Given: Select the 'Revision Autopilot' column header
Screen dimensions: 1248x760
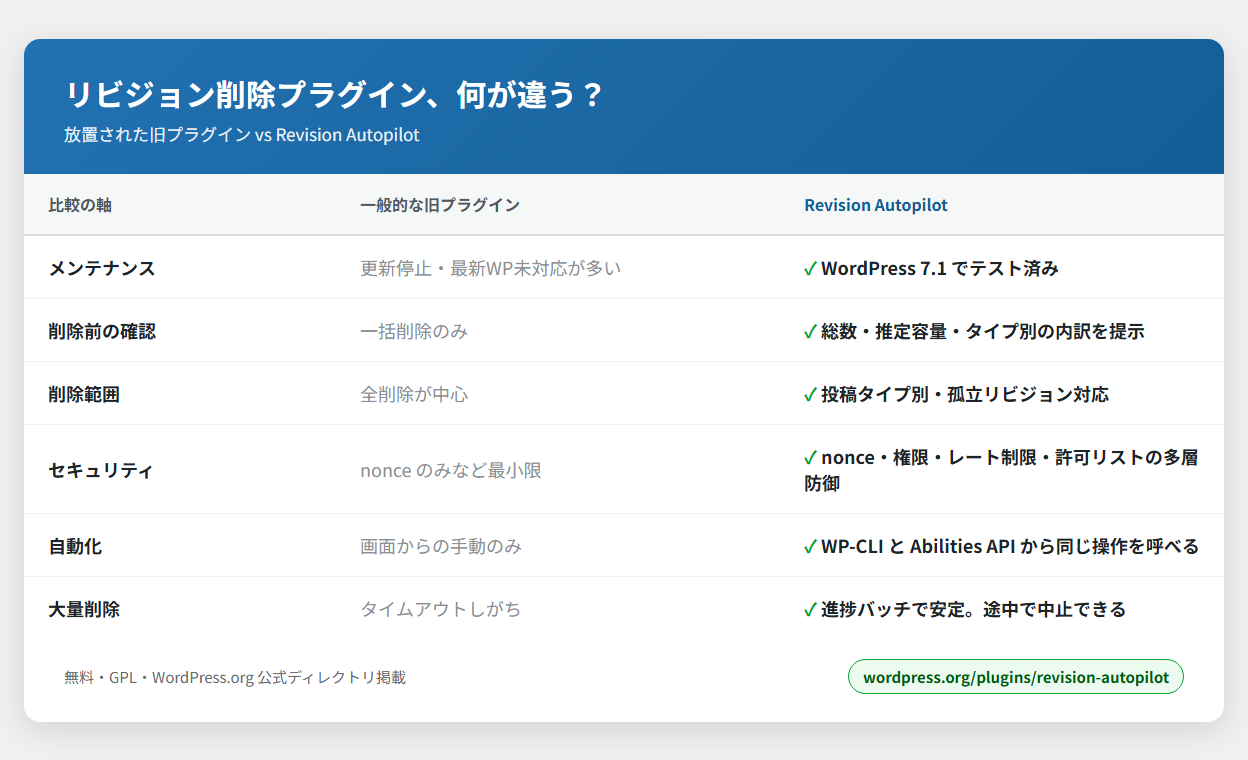Looking at the screenshot, I should [x=876, y=205].
